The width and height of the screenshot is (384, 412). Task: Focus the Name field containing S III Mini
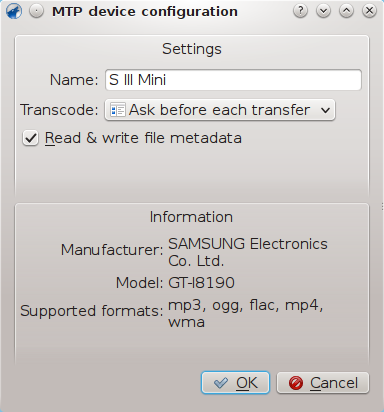point(233,80)
